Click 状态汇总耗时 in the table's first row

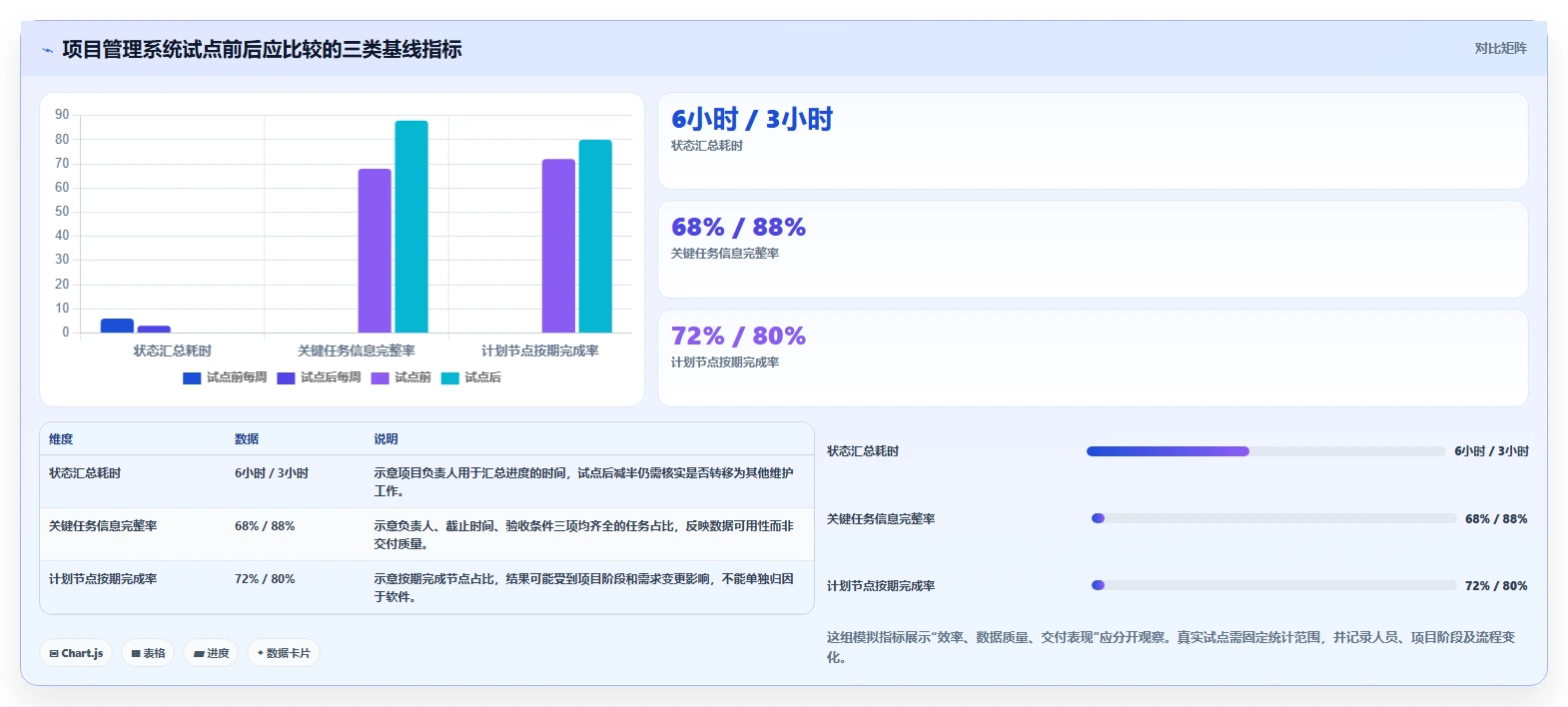(x=85, y=473)
